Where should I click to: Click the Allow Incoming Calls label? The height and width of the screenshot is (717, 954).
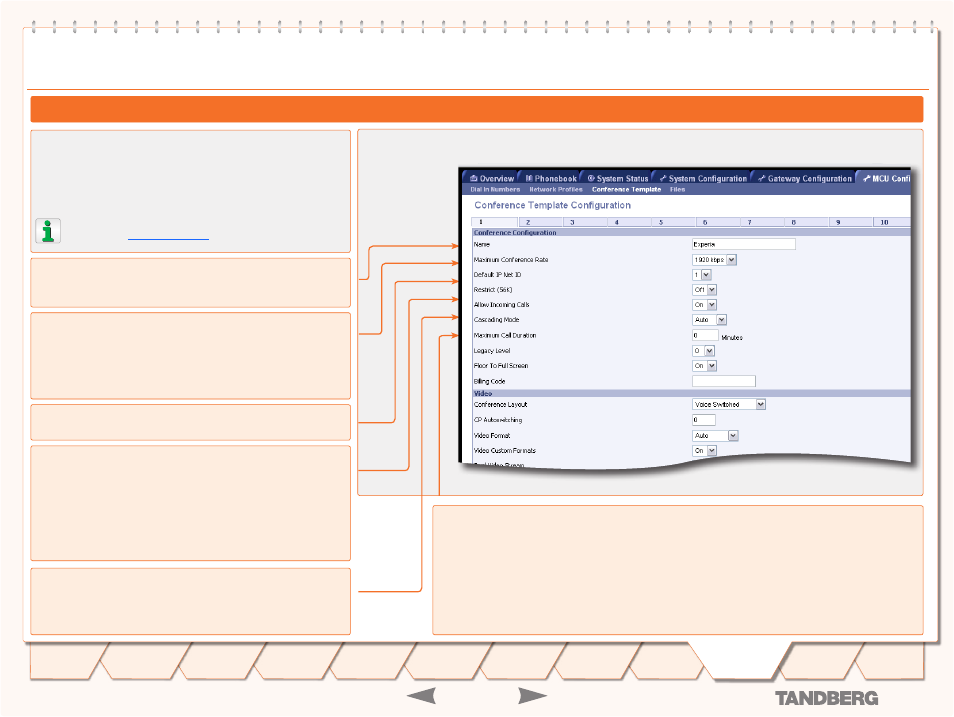click(x=501, y=304)
